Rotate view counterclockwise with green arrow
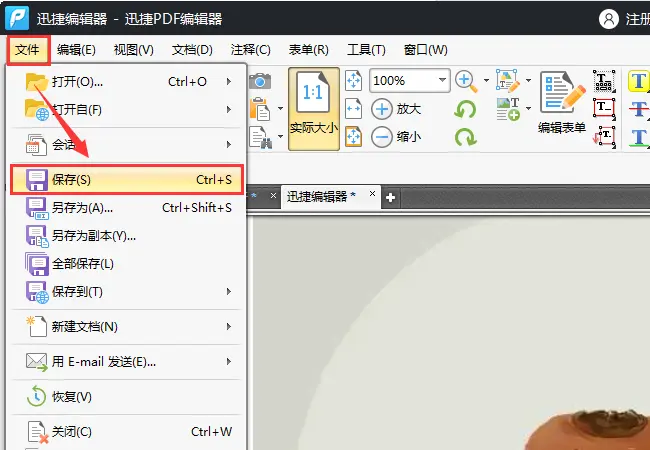 tap(465, 110)
